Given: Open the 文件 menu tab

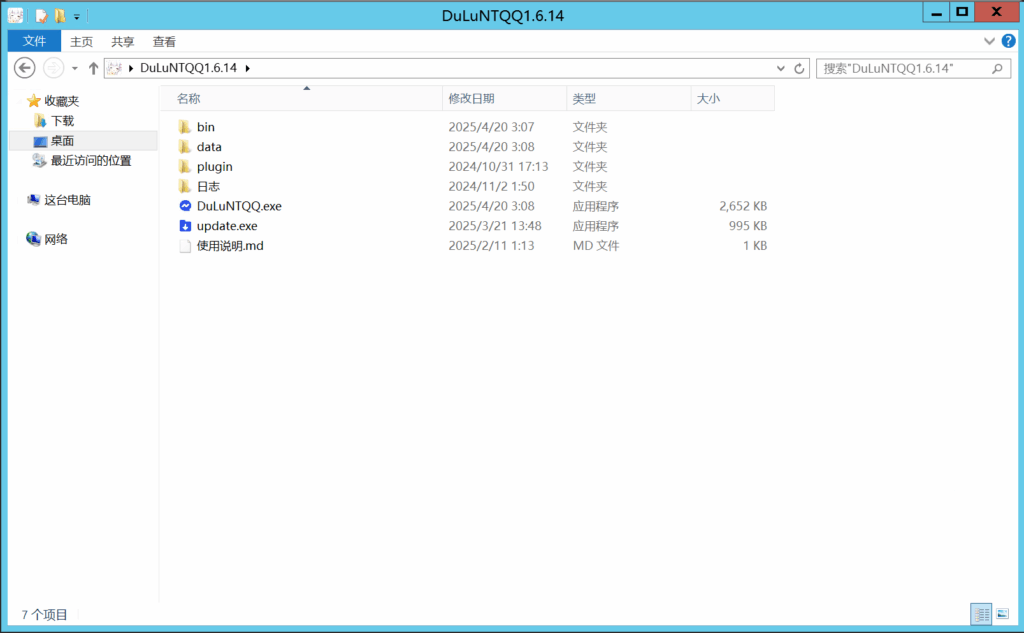Looking at the screenshot, I should 35,41.
